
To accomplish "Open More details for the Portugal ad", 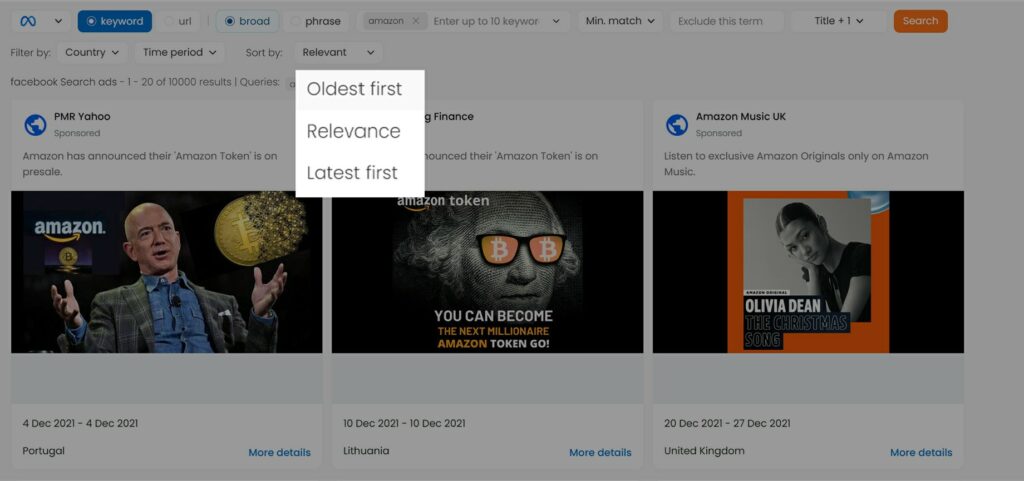I will (280, 452).
